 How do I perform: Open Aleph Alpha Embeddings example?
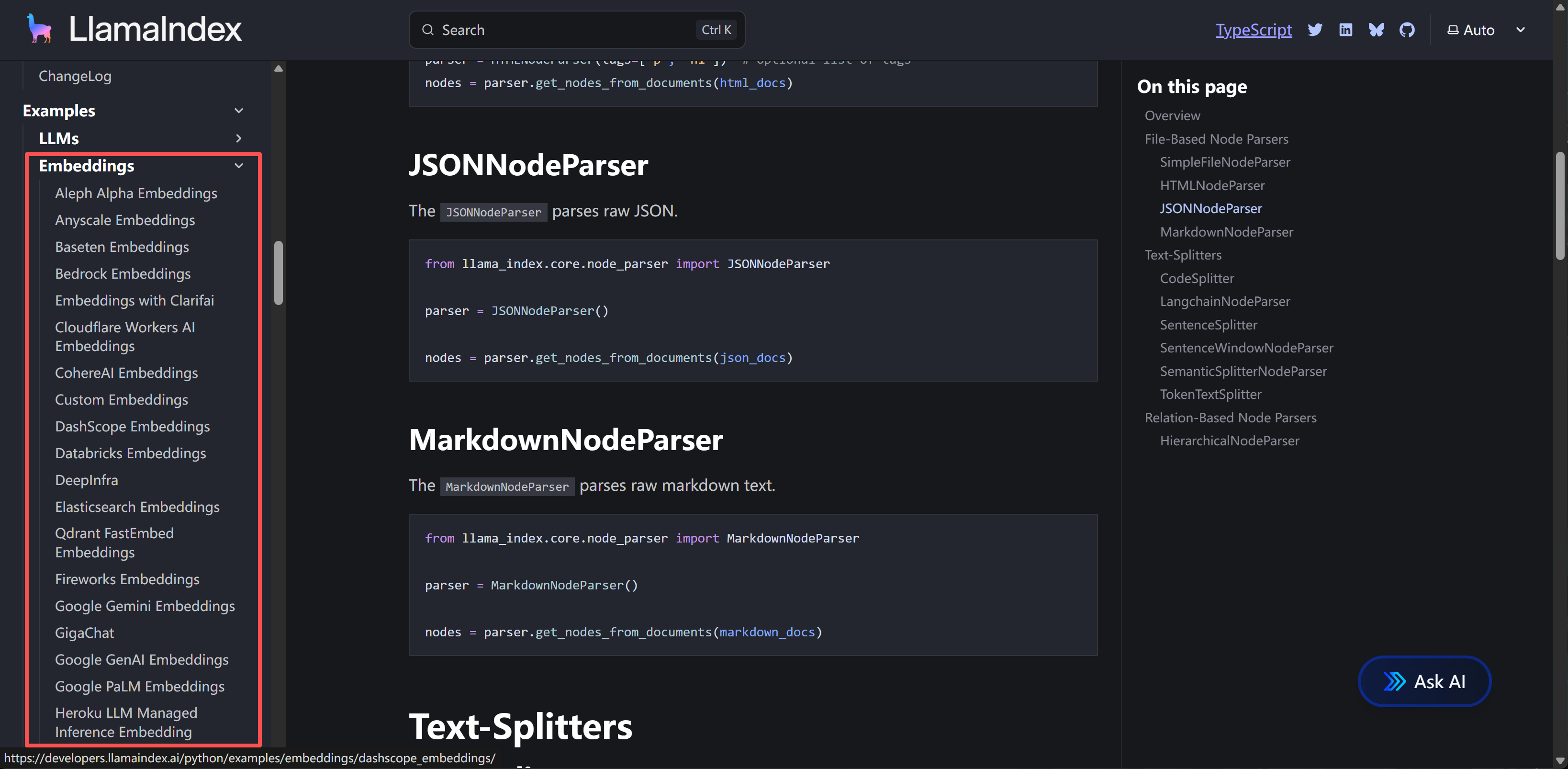coord(136,193)
